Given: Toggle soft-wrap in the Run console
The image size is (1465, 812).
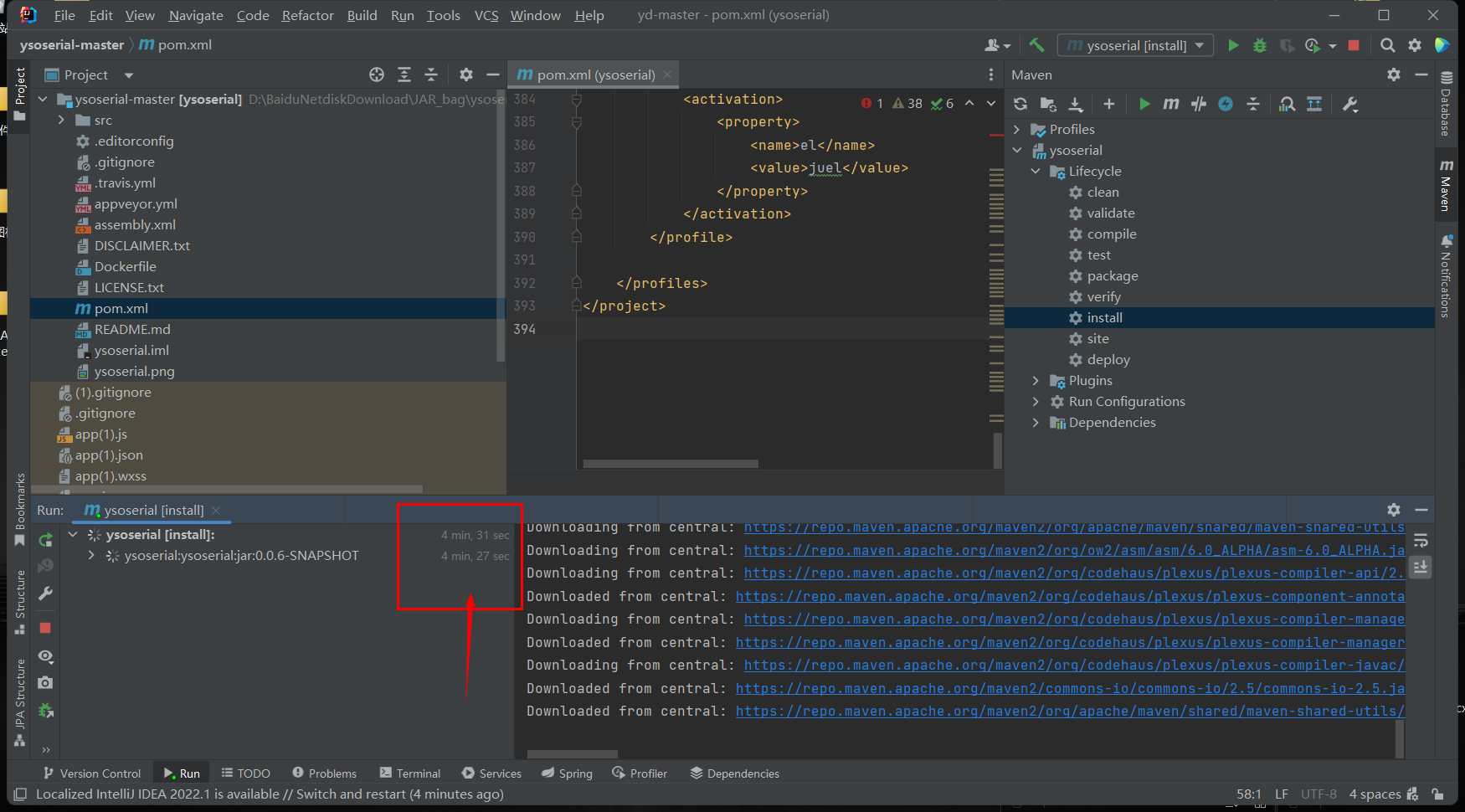Looking at the screenshot, I should coord(1421,540).
